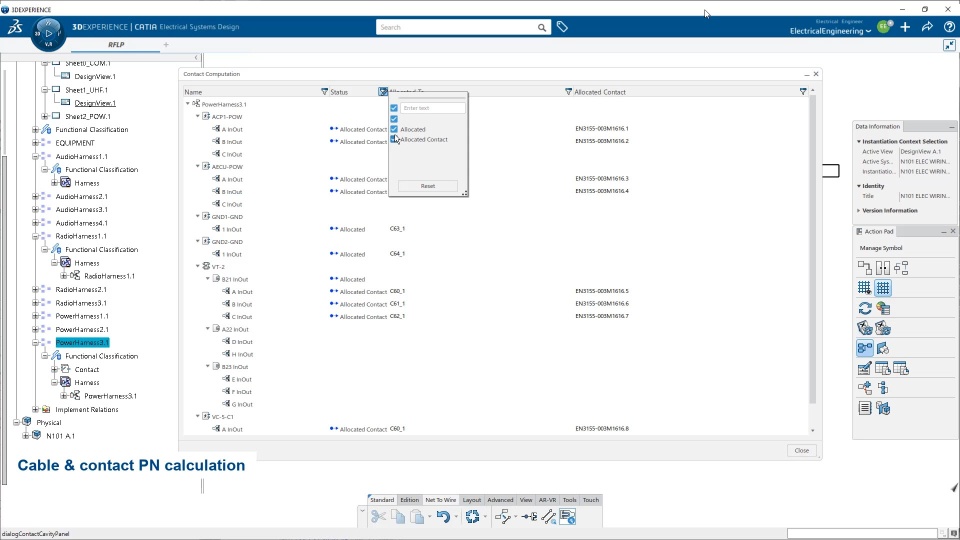Click the Paste icon in the Standard toolbar
This screenshot has width=960, height=540.
coord(418,517)
